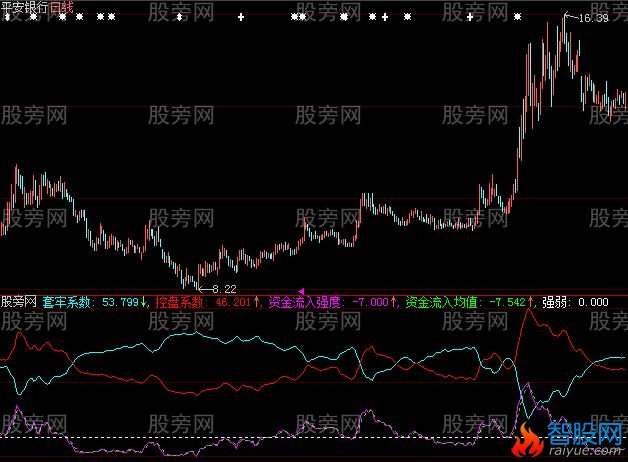Click the 53.799 trapped coefficient value

pos(120,302)
